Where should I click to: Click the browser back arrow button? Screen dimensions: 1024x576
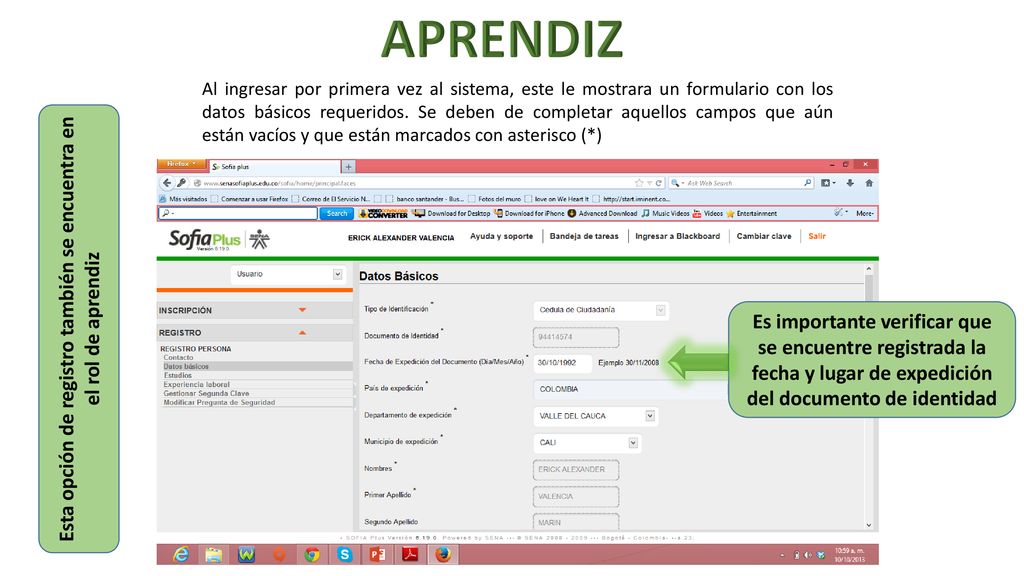167,184
